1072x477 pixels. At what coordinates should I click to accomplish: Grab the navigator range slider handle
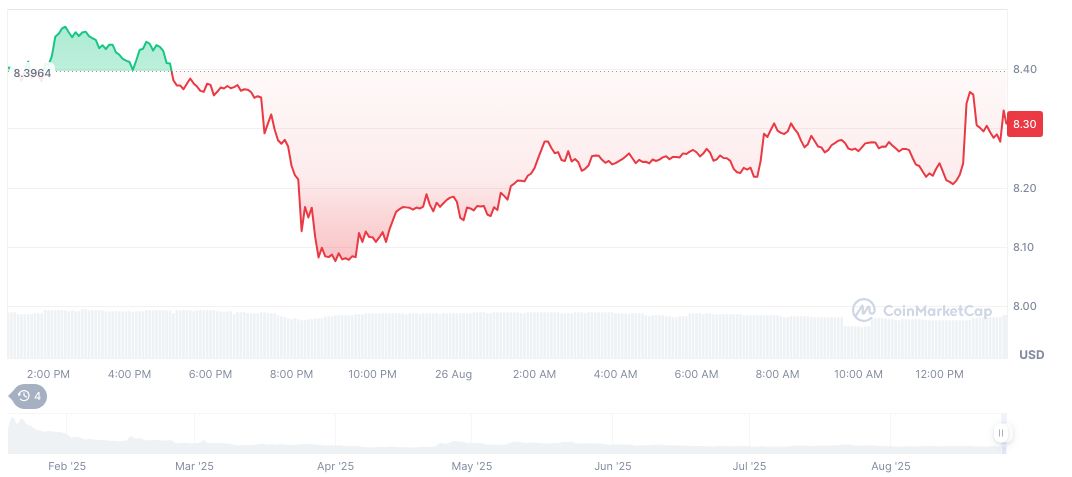[x=1001, y=434]
